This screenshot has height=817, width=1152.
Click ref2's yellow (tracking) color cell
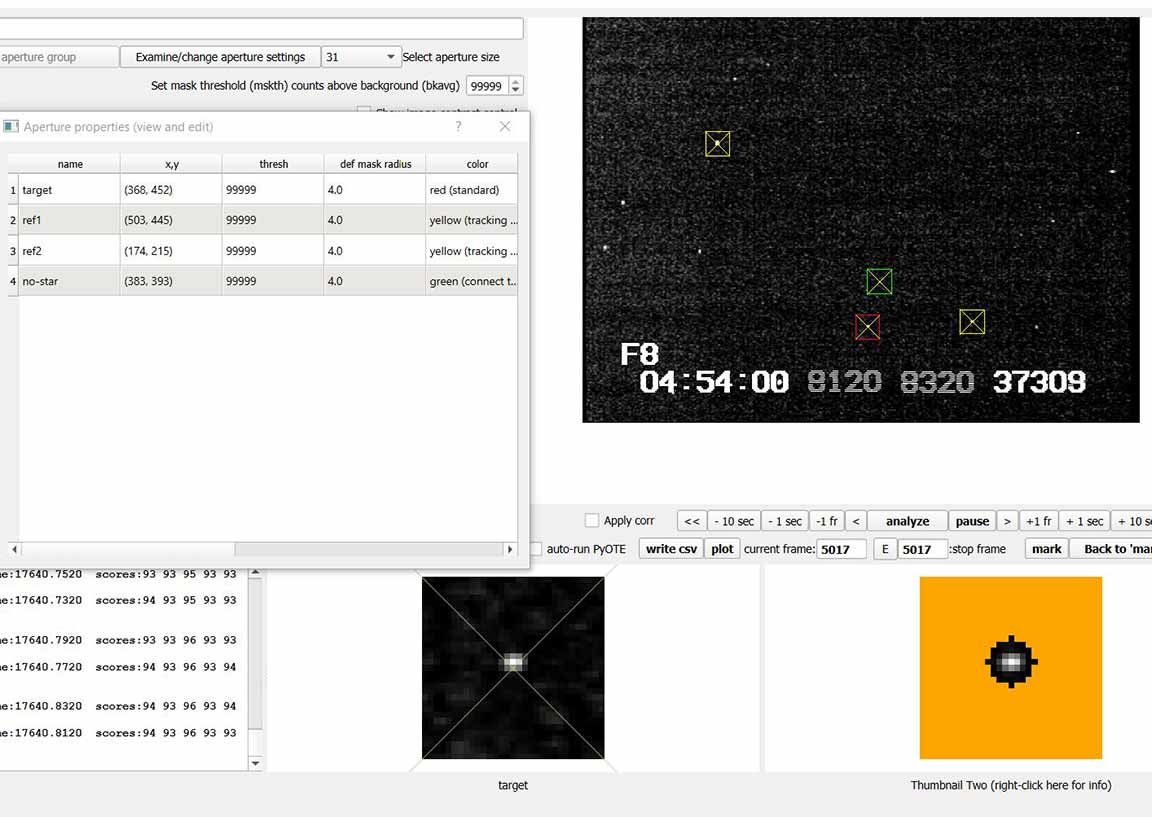coord(472,251)
